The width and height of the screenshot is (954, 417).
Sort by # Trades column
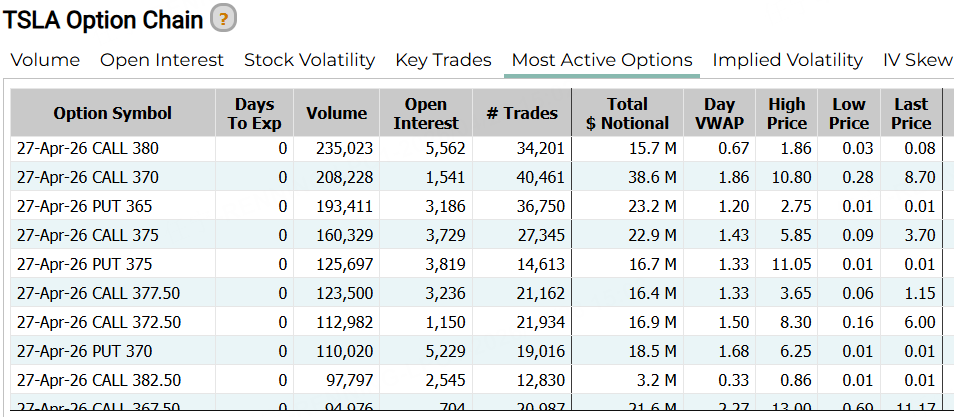click(x=522, y=113)
